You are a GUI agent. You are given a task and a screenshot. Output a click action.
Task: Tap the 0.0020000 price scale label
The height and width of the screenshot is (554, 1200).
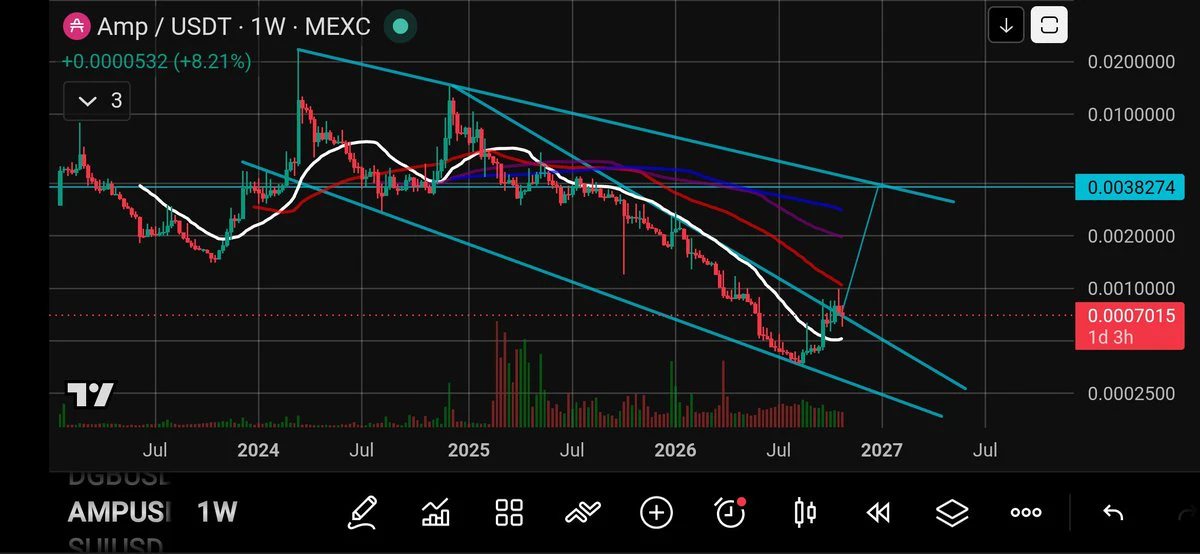pos(1129,236)
